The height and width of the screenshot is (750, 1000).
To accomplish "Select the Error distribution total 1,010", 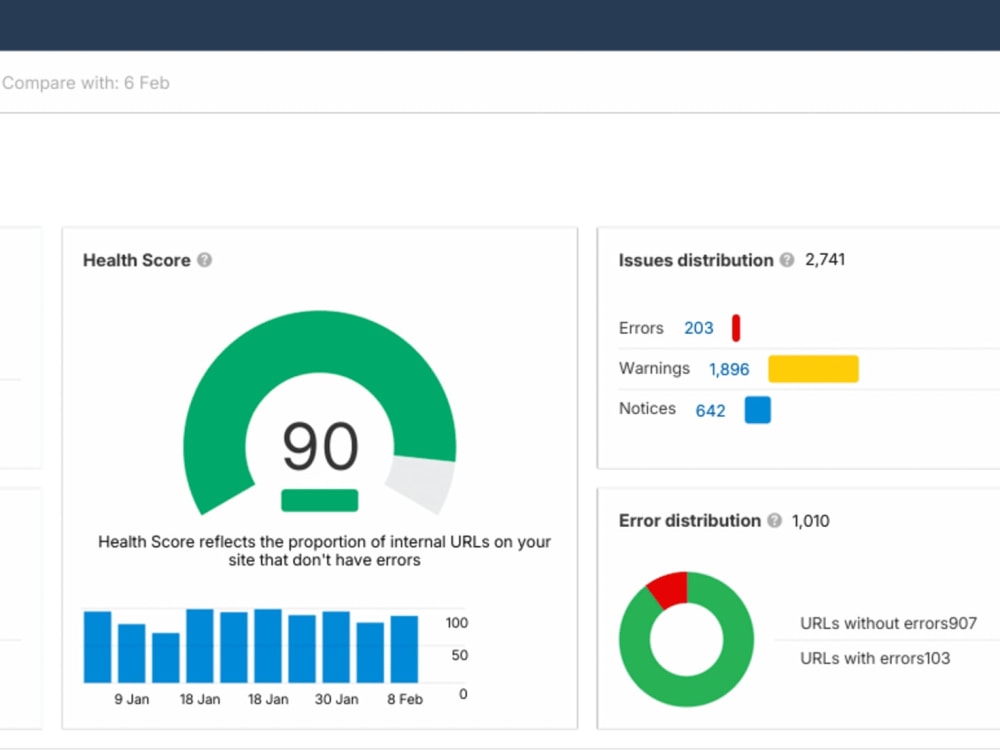I will click(811, 521).
